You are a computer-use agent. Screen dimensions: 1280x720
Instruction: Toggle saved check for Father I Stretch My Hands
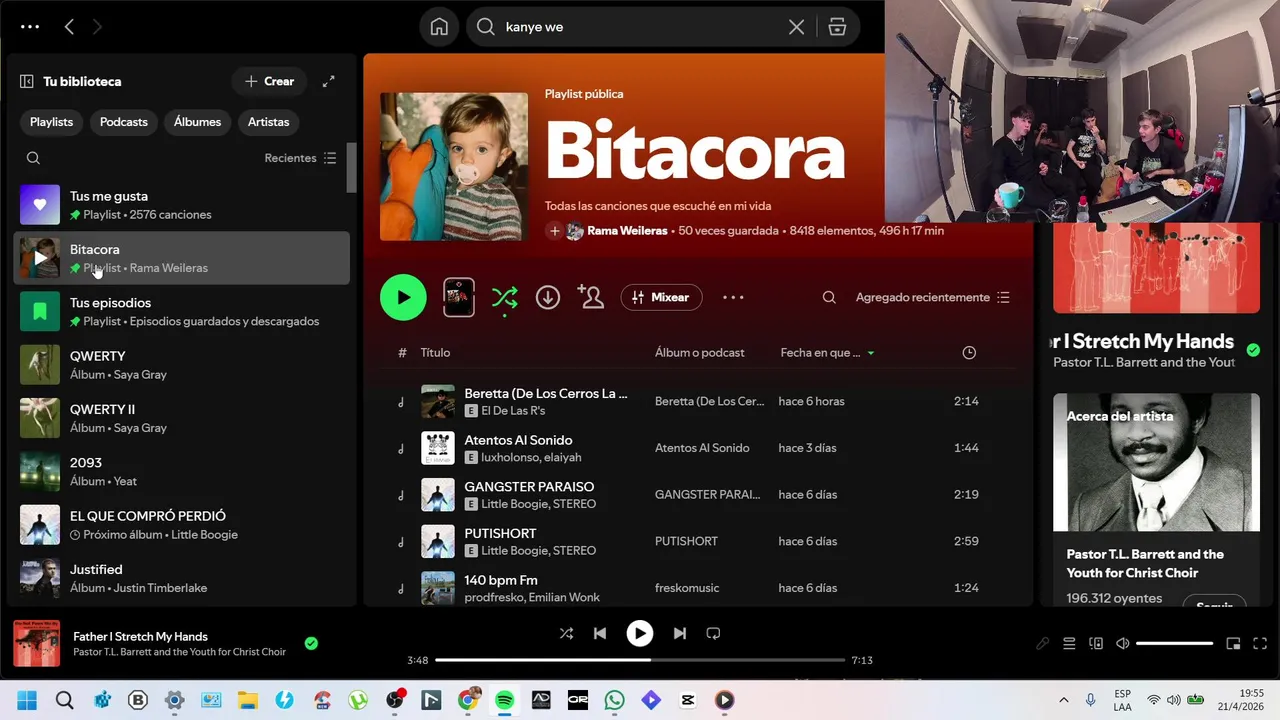[311, 643]
